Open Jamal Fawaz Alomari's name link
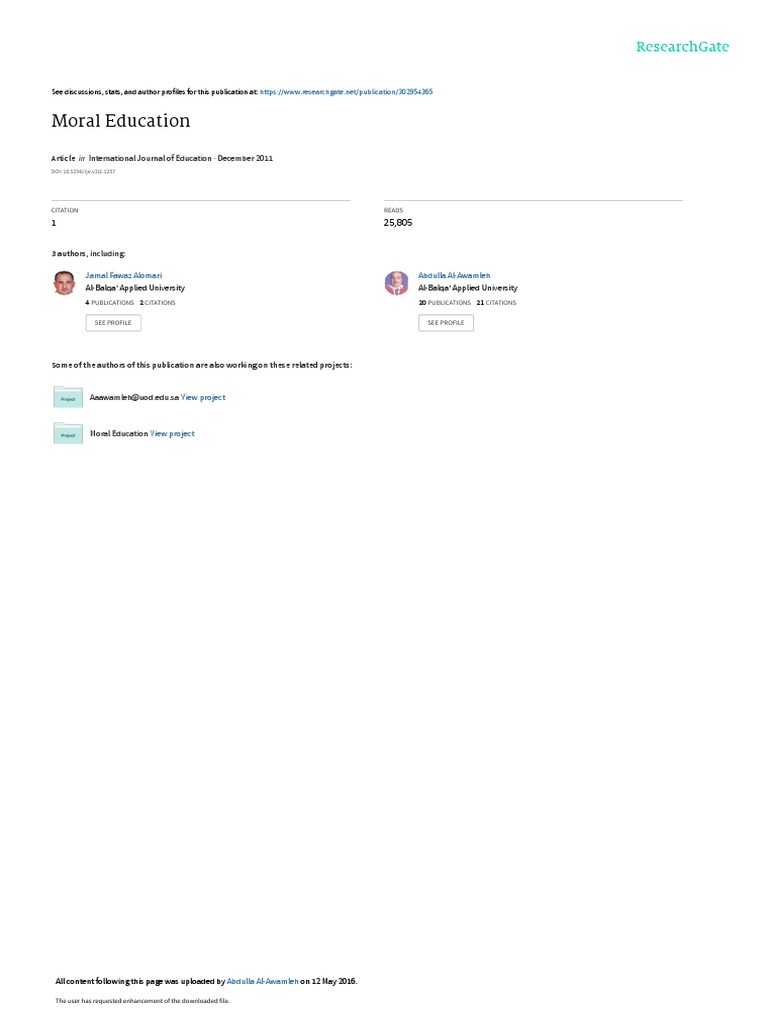The height and width of the screenshot is (1024, 768). point(123,276)
